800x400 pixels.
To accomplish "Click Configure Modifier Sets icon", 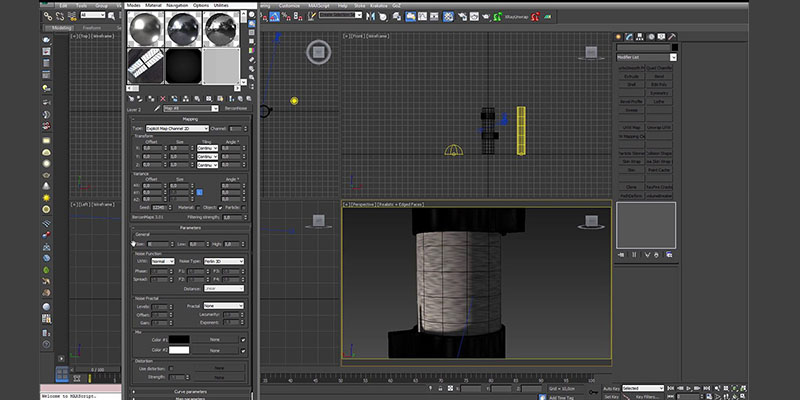I will coord(669,254).
